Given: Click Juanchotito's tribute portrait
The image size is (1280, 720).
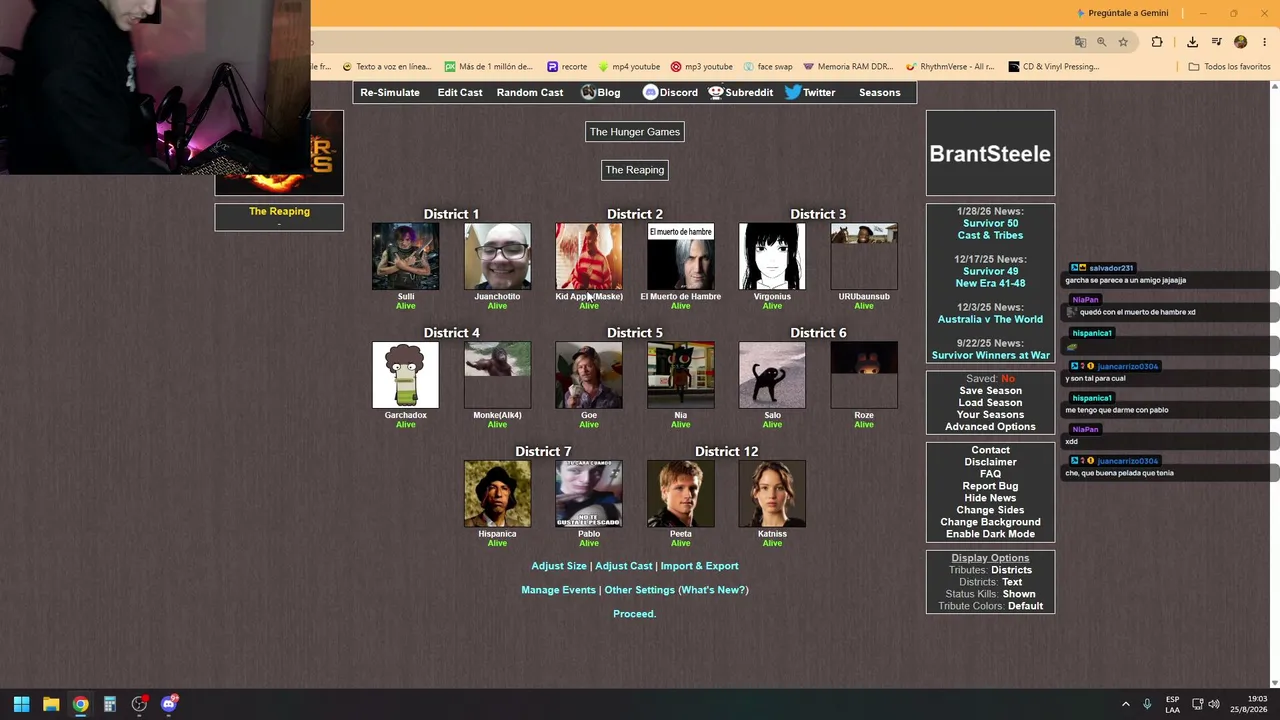Looking at the screenshot, I should pyautogui.click(x=497, y=256).
